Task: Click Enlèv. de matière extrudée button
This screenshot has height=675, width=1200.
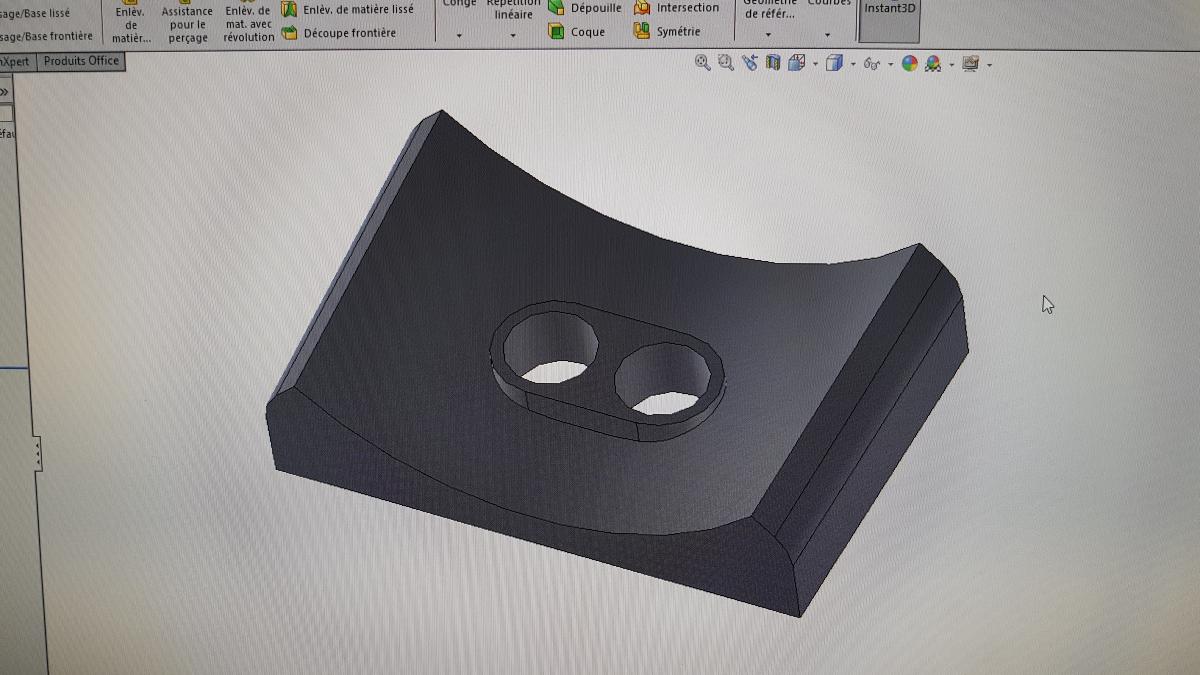Action: pos(130,22)
